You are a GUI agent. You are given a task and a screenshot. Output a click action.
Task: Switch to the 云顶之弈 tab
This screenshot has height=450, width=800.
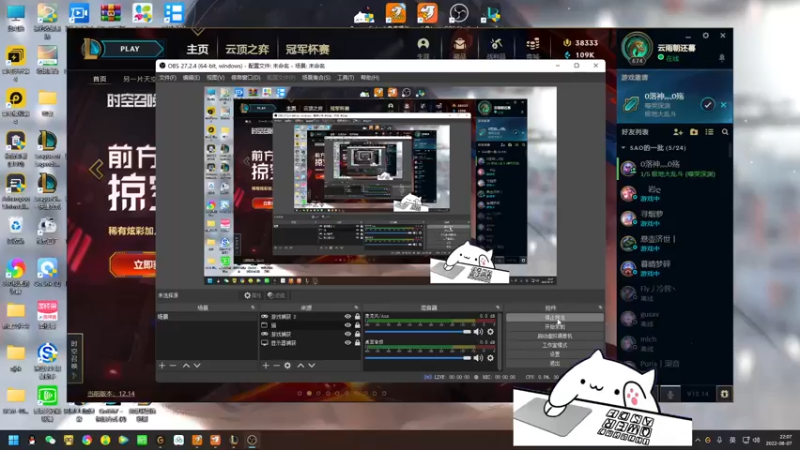(x=247, y=49)
